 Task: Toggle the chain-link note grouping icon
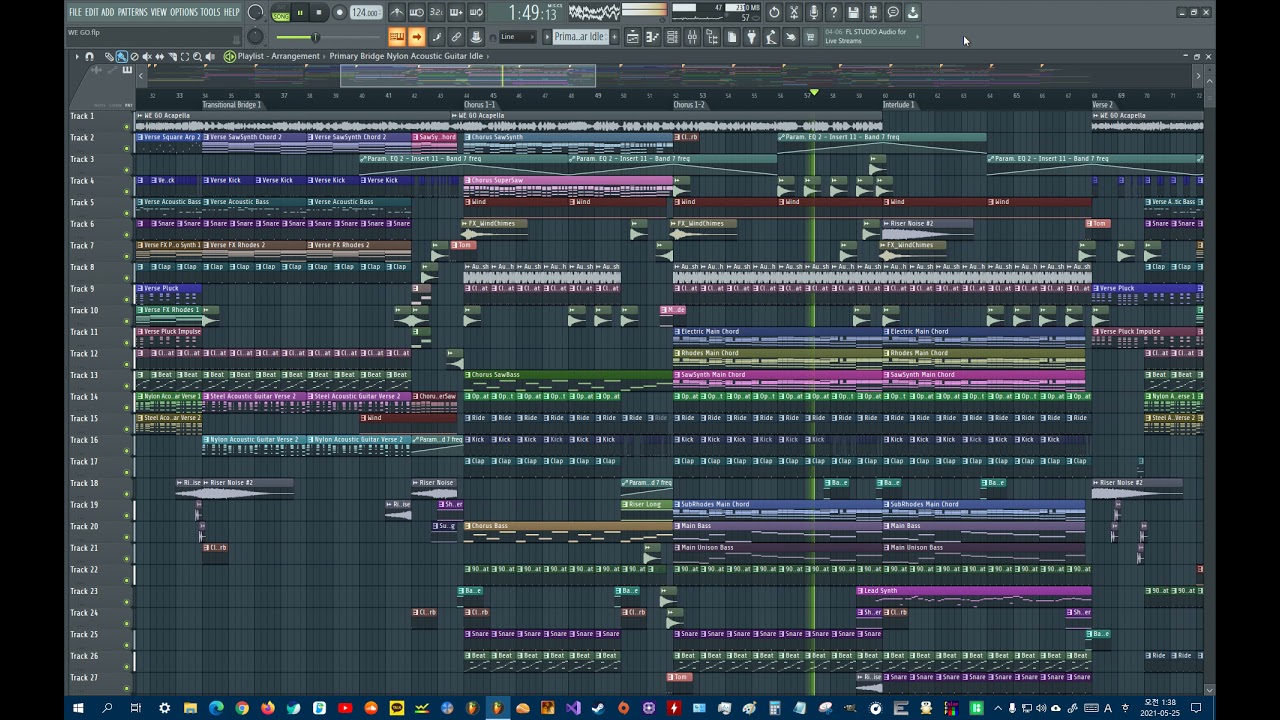tap(455, 37)
